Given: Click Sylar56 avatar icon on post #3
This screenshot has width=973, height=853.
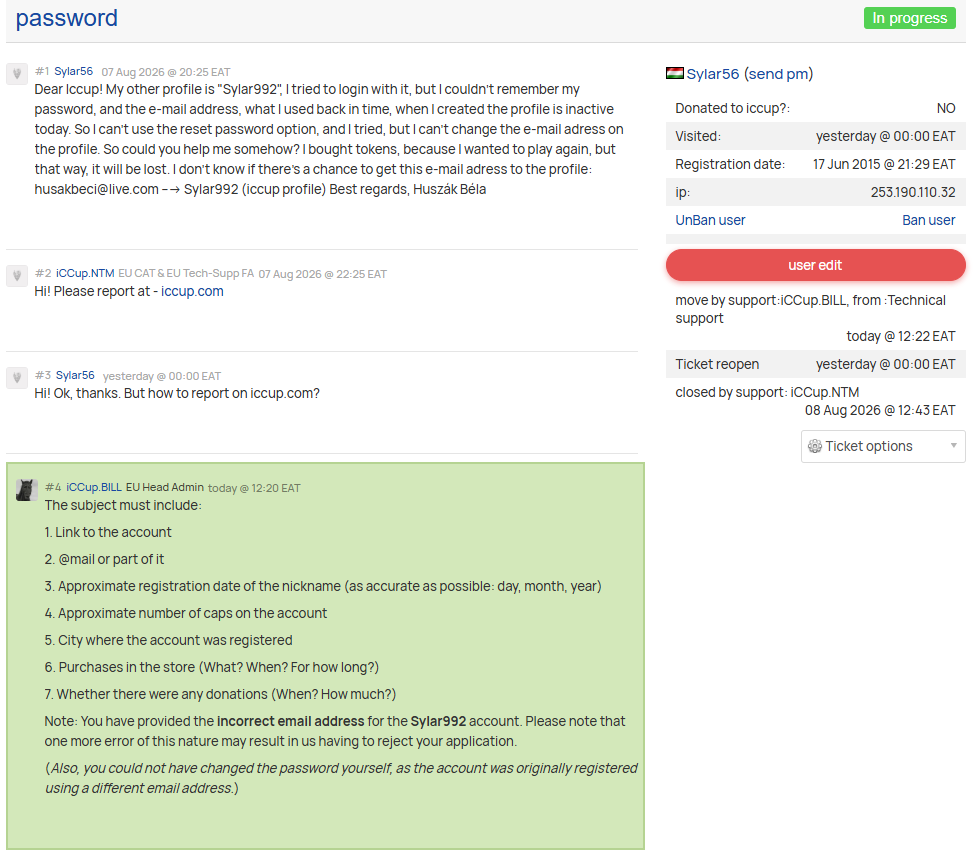Looking at the screenshot, I should tap(17, 377).
